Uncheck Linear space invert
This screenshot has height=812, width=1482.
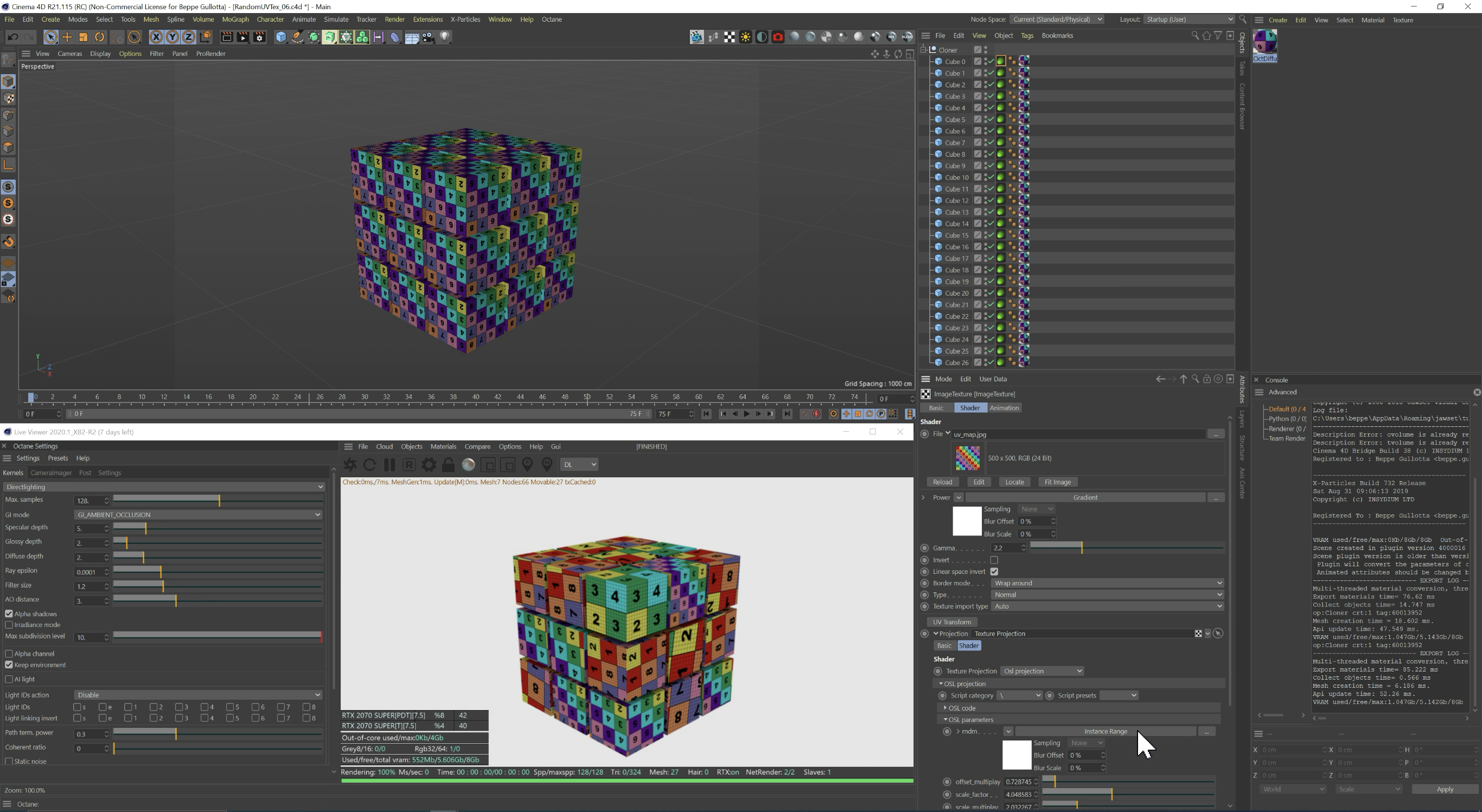click(x=994, y=572)
